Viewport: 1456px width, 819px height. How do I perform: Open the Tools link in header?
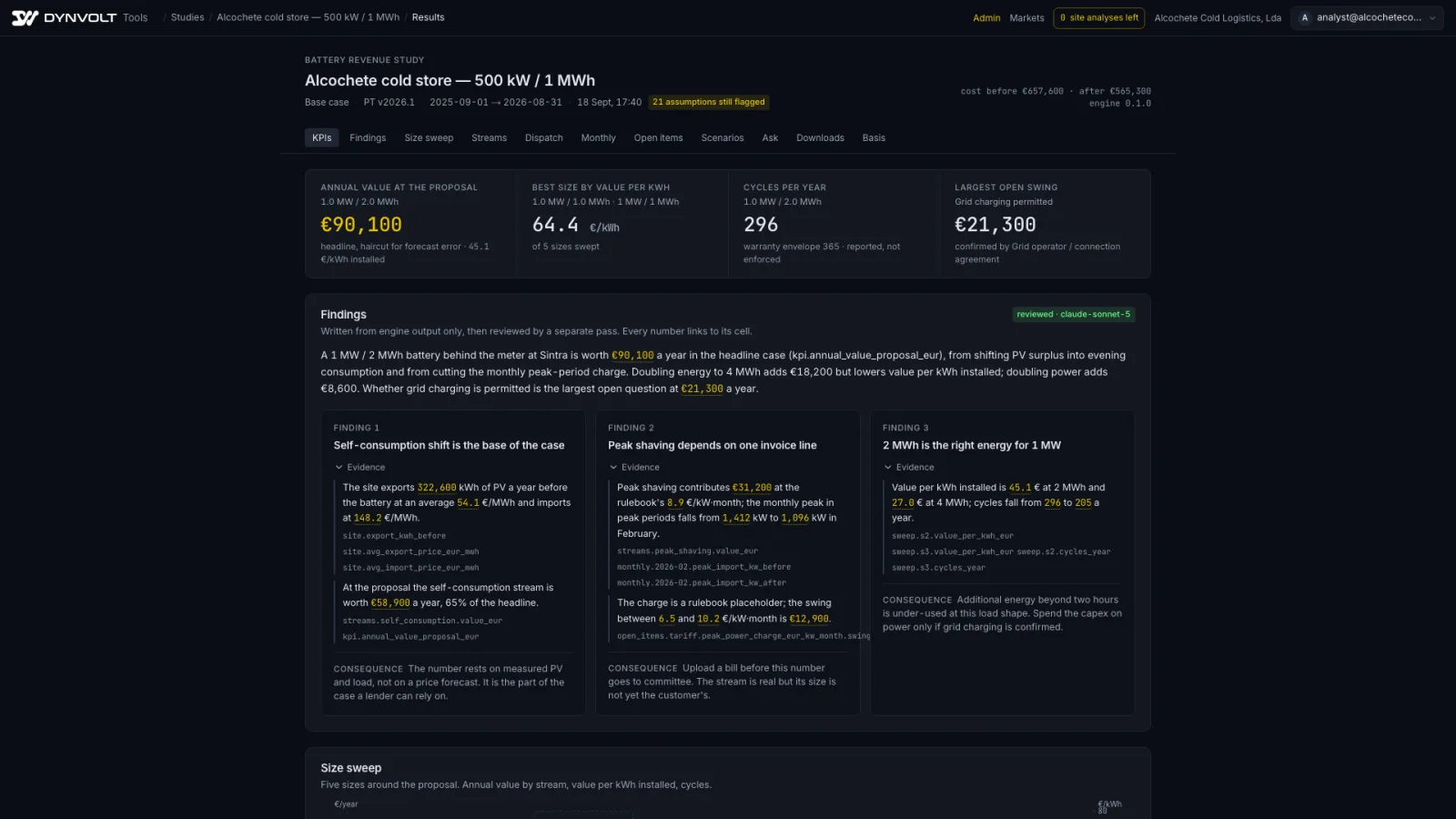(x=135, y=17)
